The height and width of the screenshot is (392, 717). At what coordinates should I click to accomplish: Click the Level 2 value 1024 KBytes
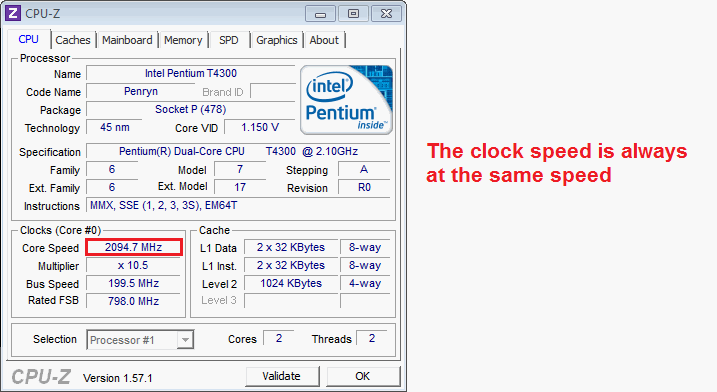291,283
